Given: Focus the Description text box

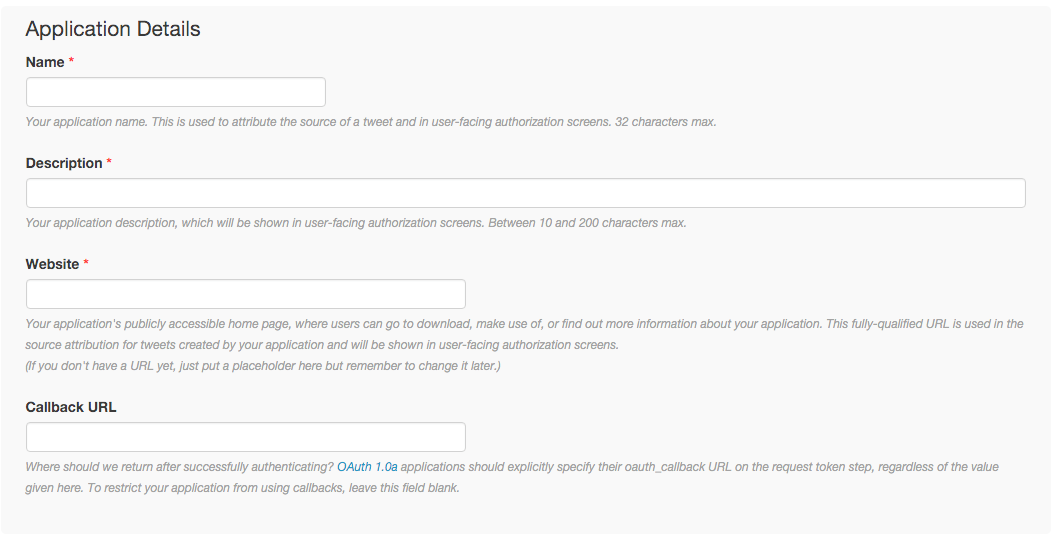Looking at the screenshot, I should [x=525, y=193].
